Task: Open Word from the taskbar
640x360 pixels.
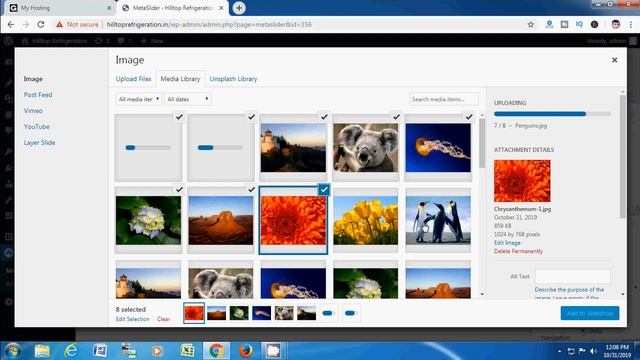Action: tap(100, 351)
